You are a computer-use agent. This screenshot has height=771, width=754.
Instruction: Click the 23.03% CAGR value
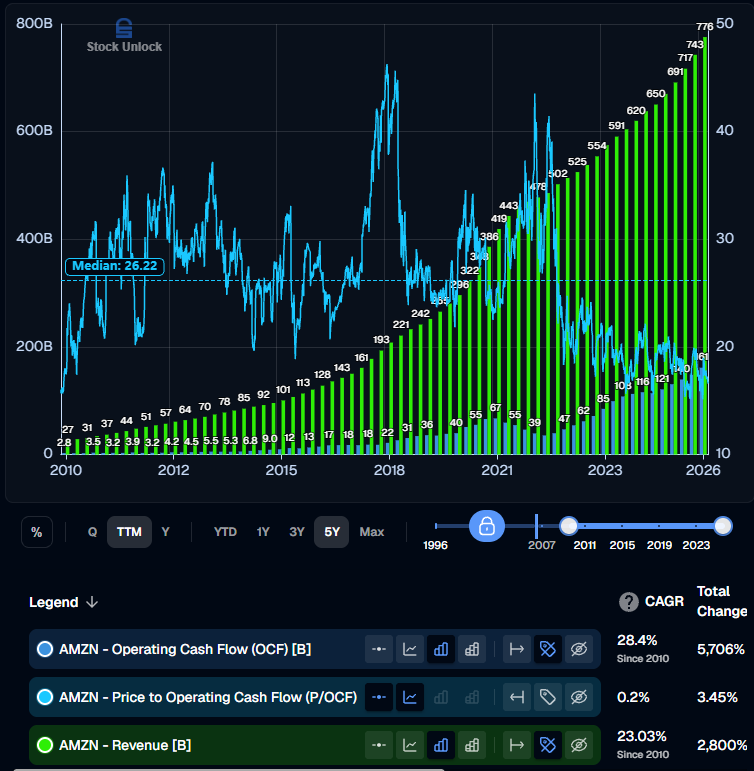click(x=642, y=736)
